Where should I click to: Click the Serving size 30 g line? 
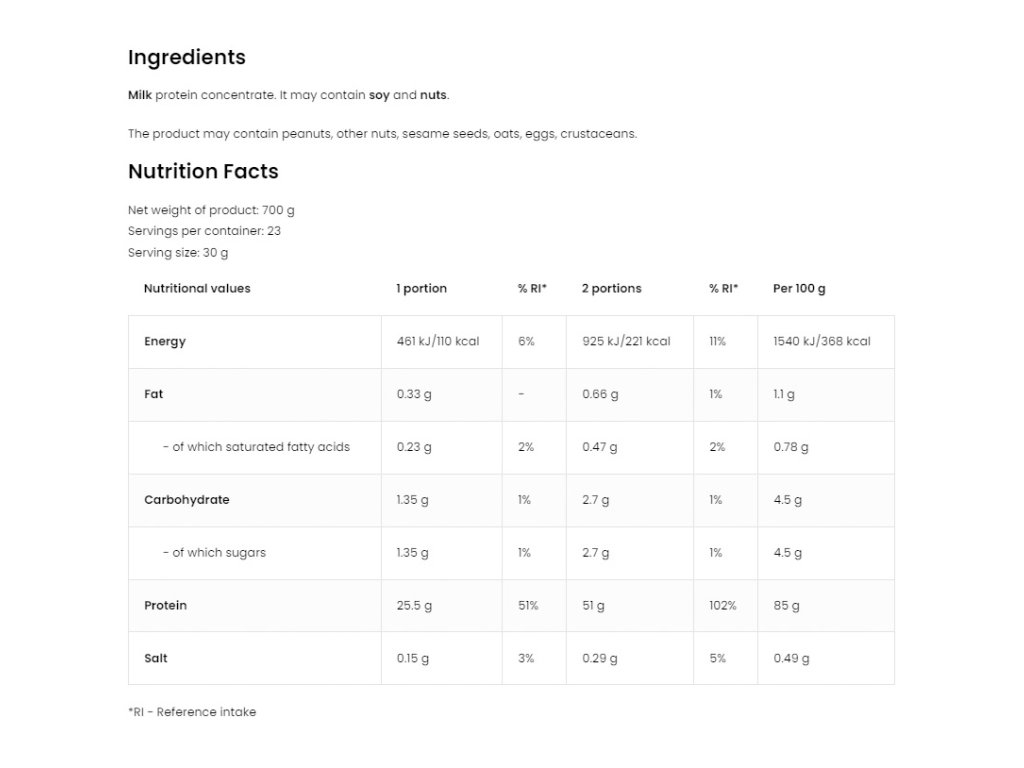[178, 253]
